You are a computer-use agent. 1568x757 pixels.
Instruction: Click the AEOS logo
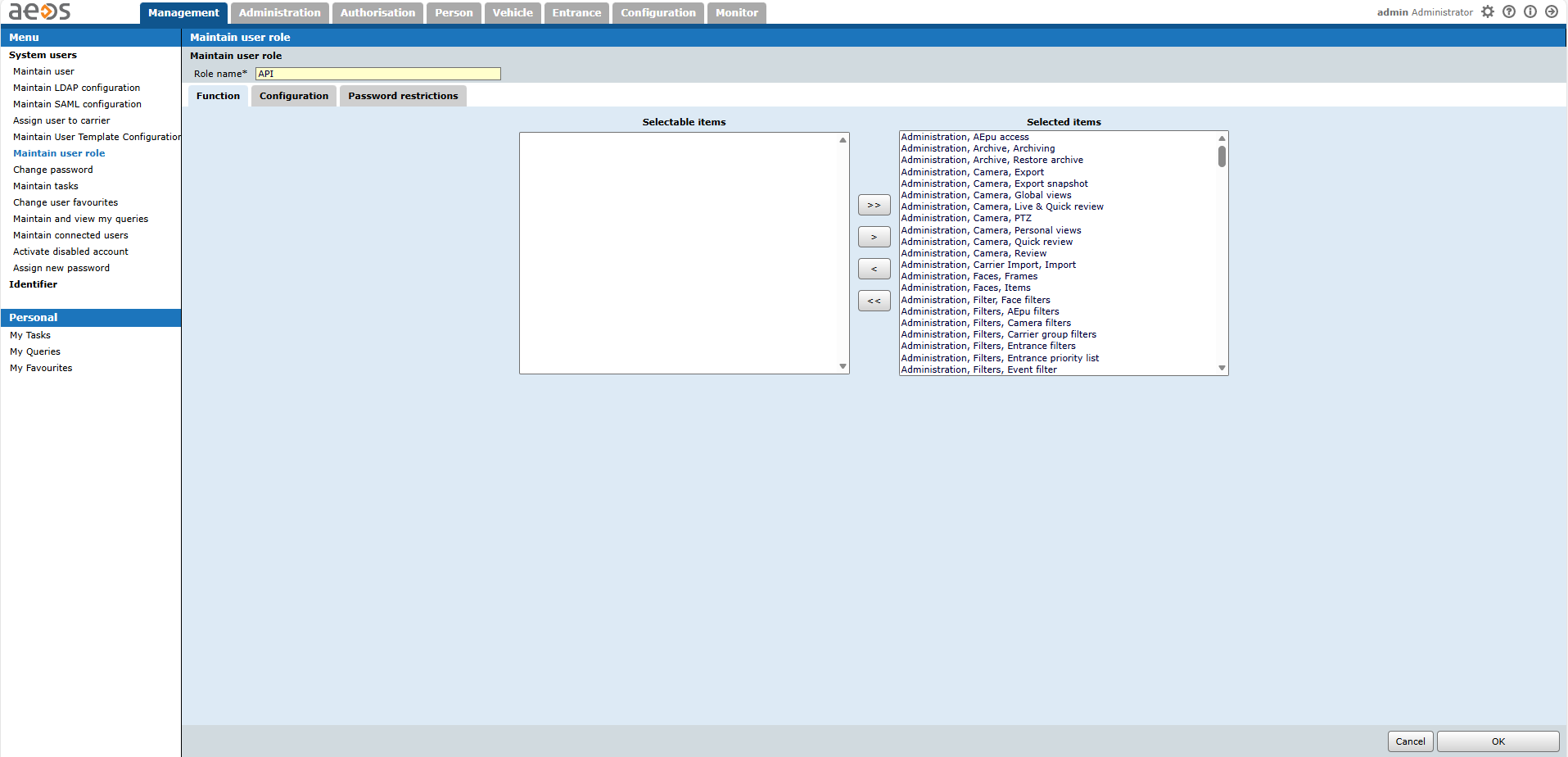coord(39,11)
